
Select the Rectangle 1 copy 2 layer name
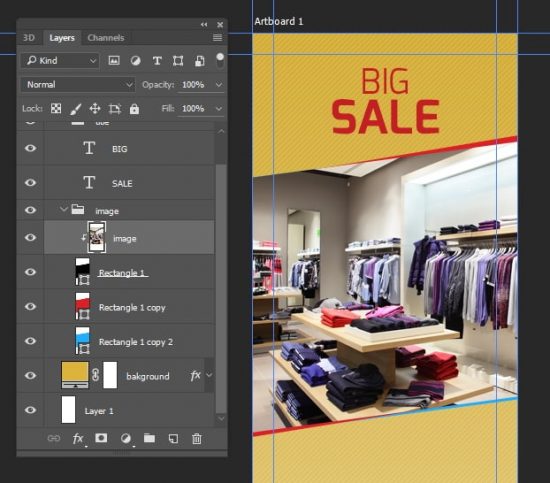136,342
